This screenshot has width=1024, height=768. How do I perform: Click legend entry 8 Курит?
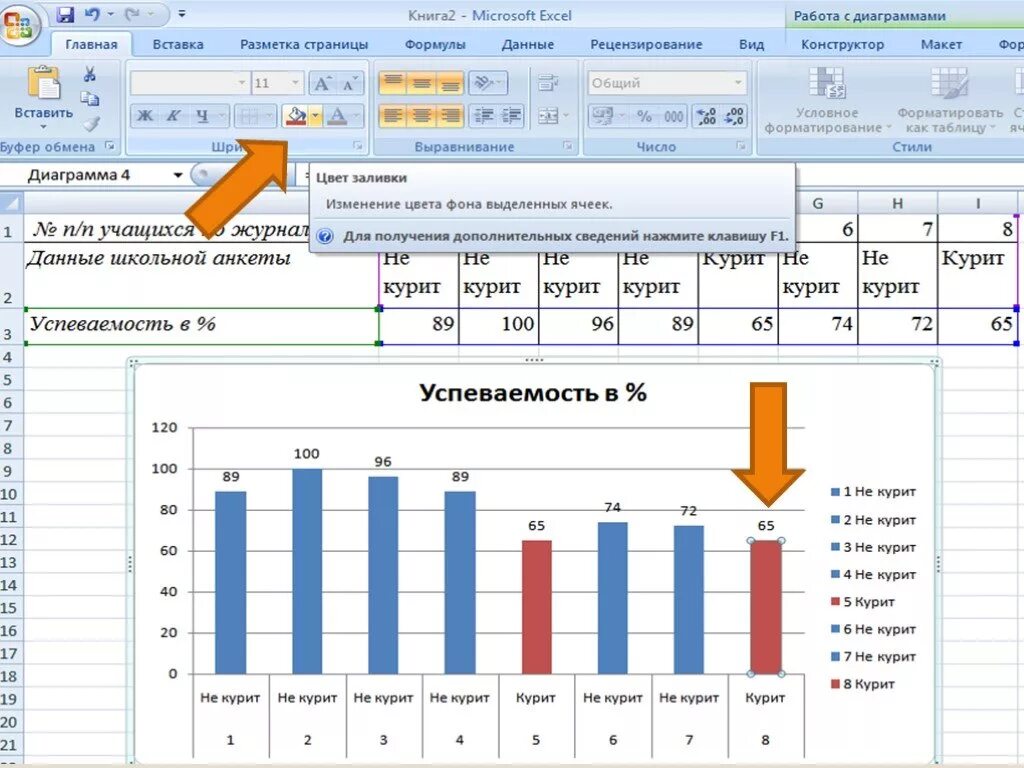coord(862,684)
